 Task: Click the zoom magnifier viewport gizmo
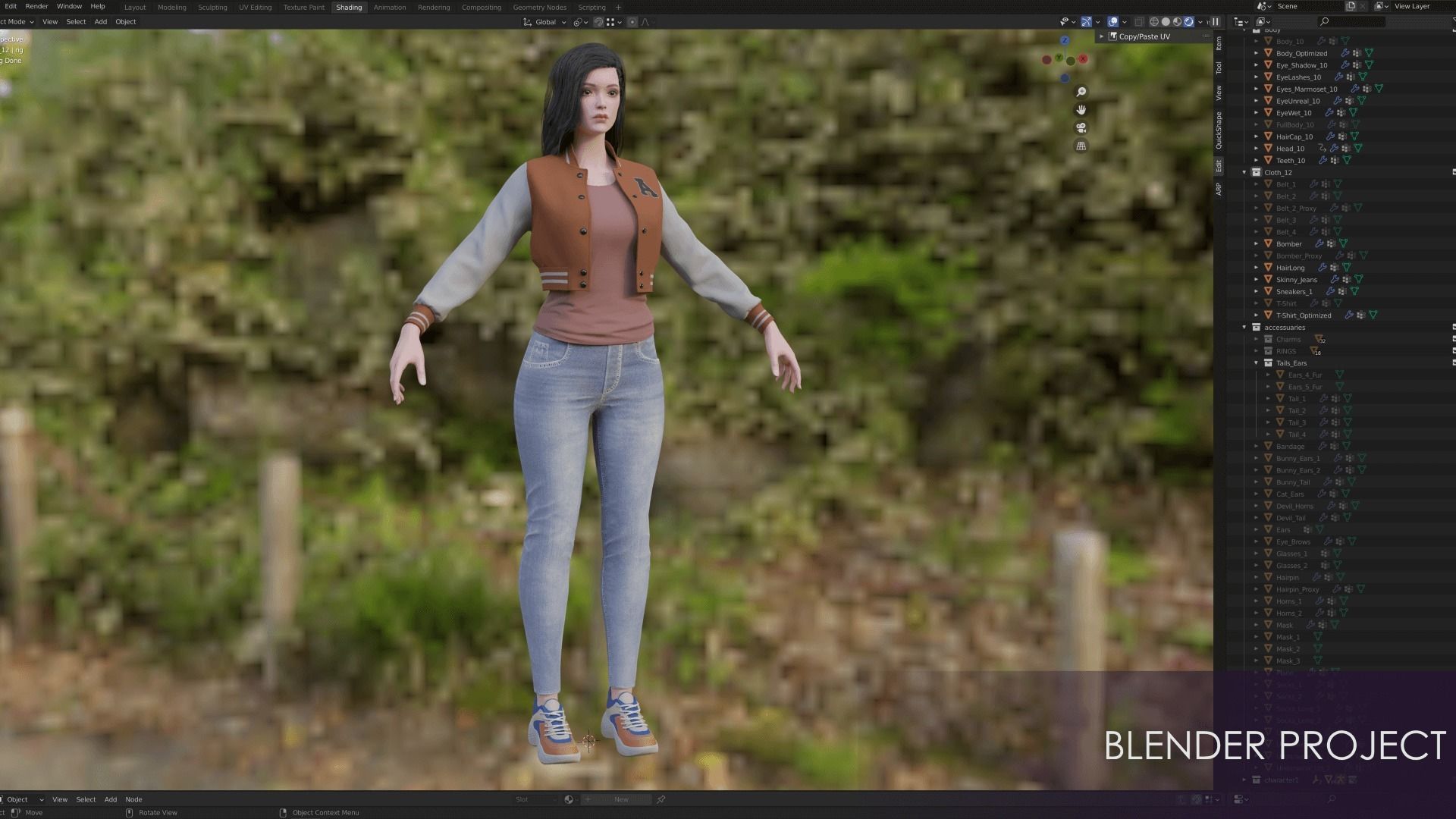[x=1081, y=92]
